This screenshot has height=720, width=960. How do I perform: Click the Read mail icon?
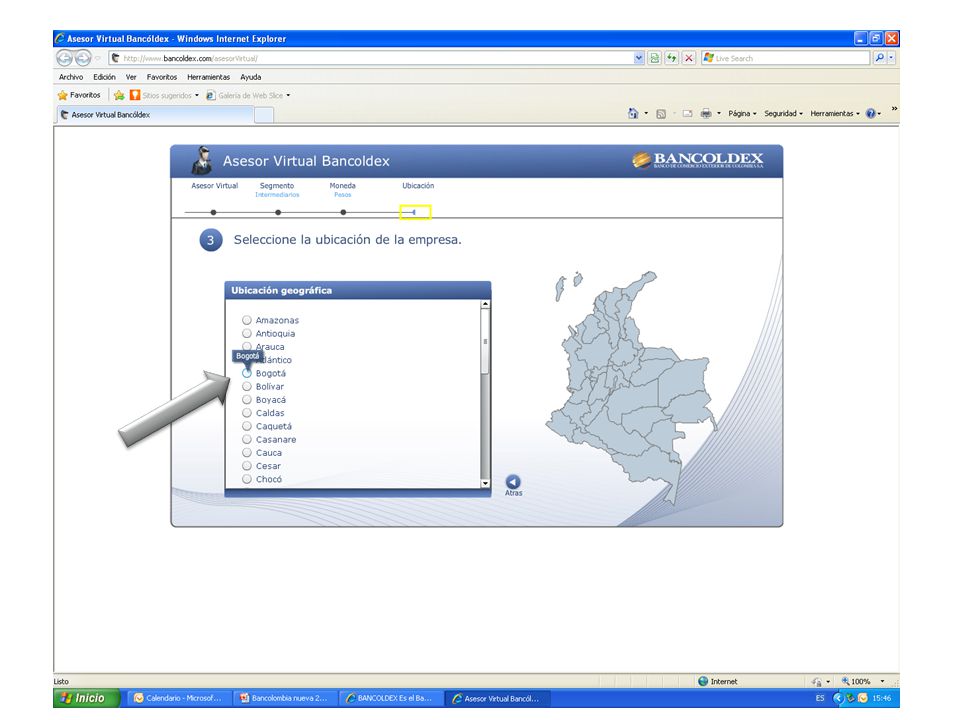click(x=688, y=114)
